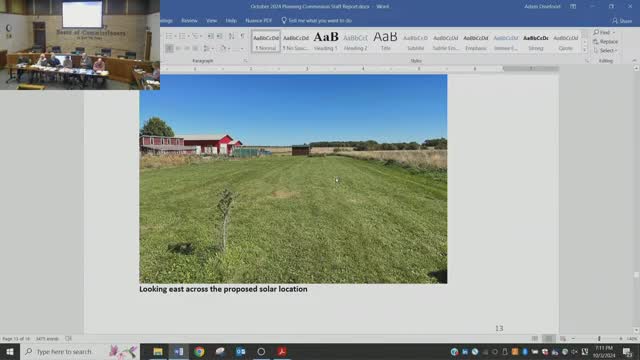Apply Title style
Viewport: 640px width, 360px height.
pyautogui.click(x=386, y=41)
